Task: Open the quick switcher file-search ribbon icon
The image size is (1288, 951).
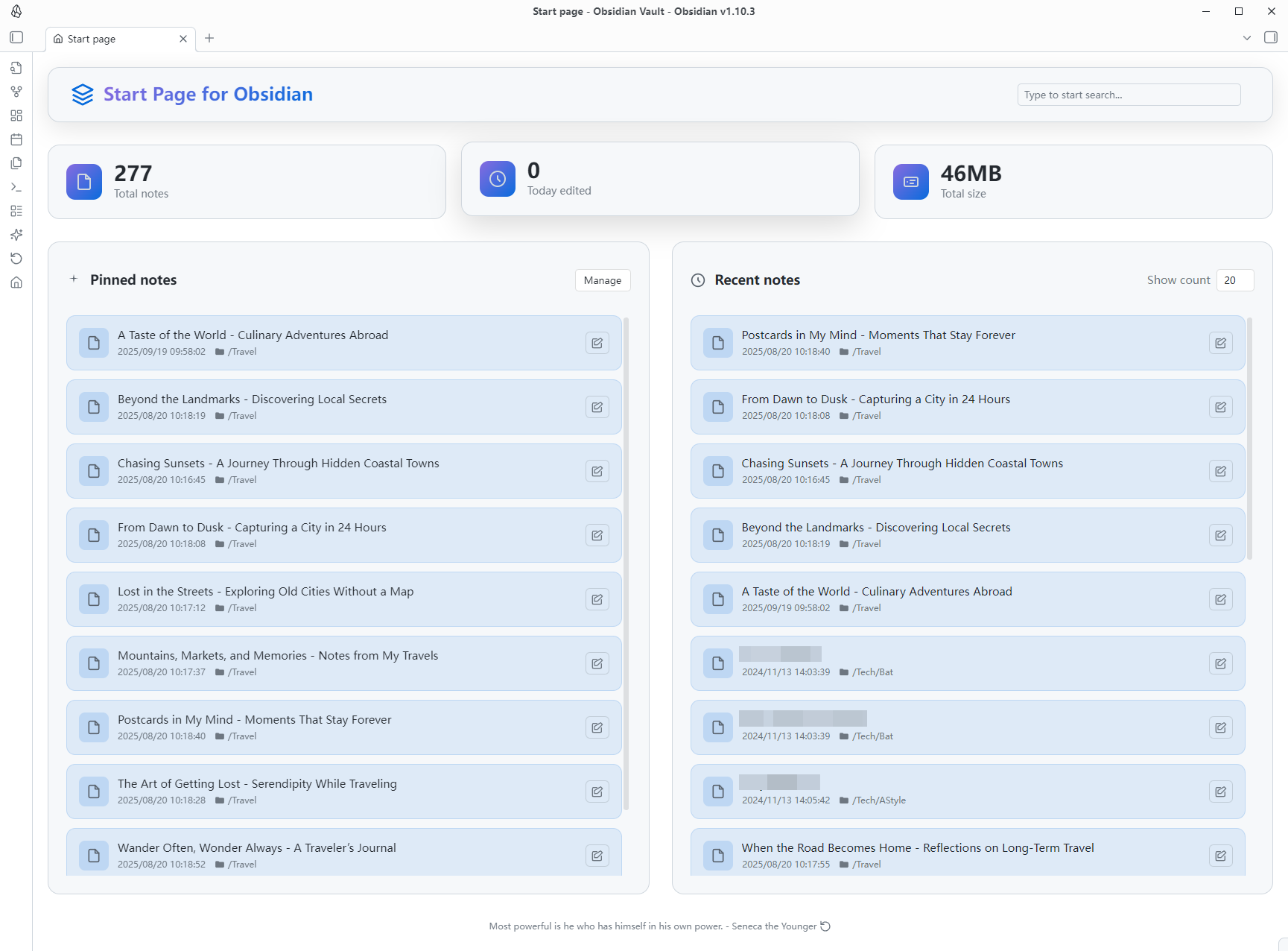Action: click(x=16, y=68)
